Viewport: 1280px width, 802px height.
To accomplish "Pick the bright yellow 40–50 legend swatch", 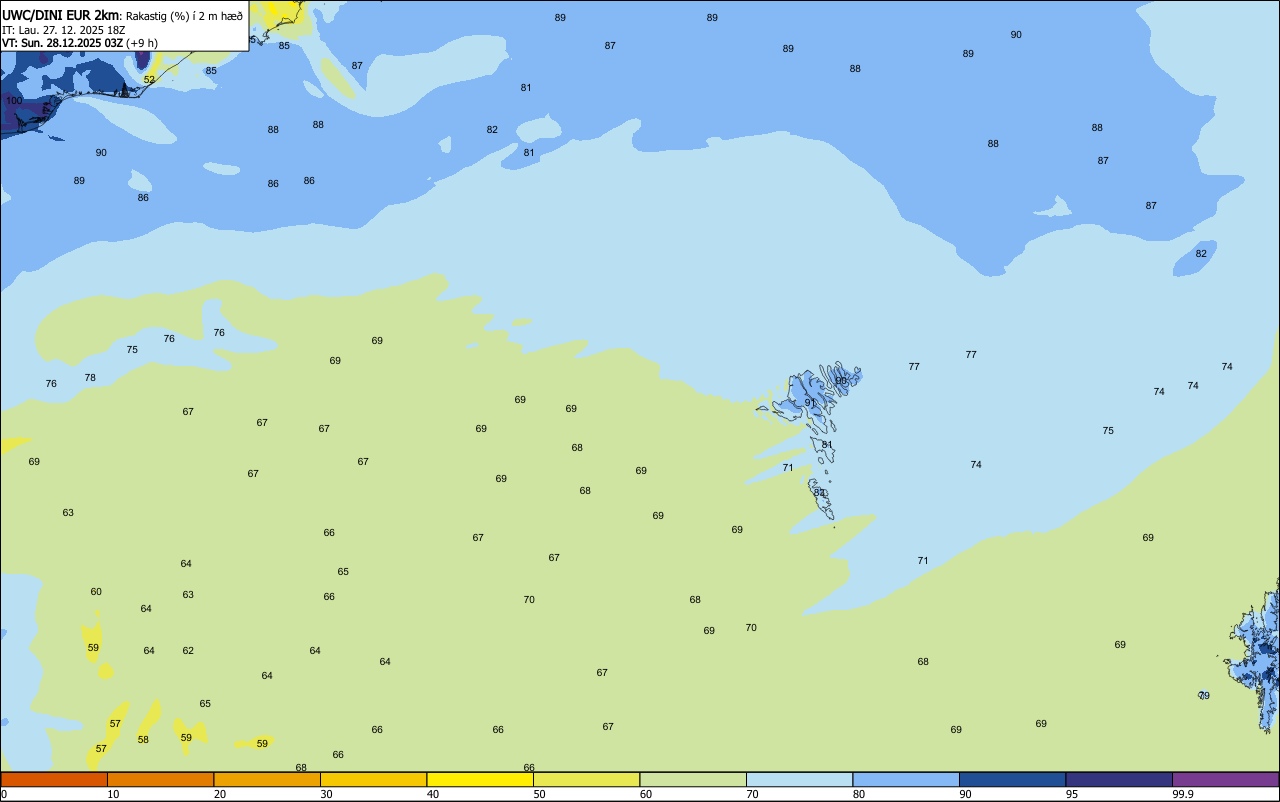I will [x=480, y=779].
